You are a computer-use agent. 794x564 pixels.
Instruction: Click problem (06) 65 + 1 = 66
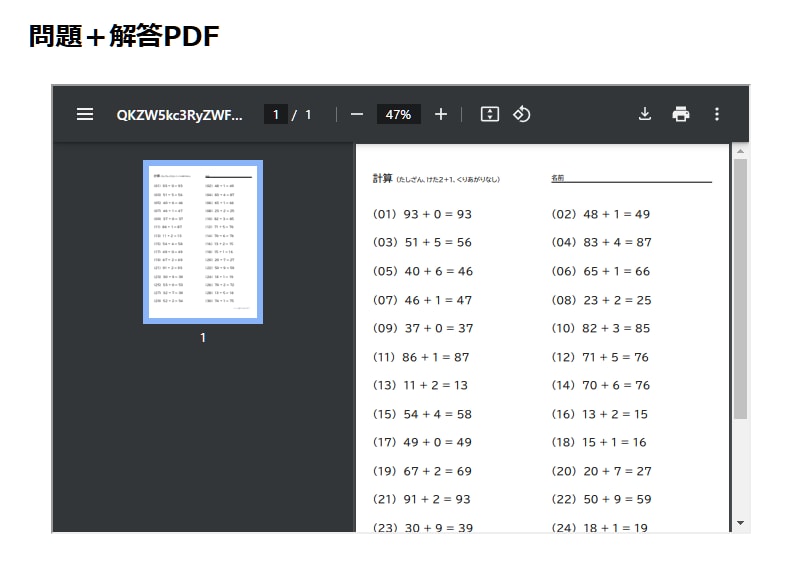coord(601,271)
